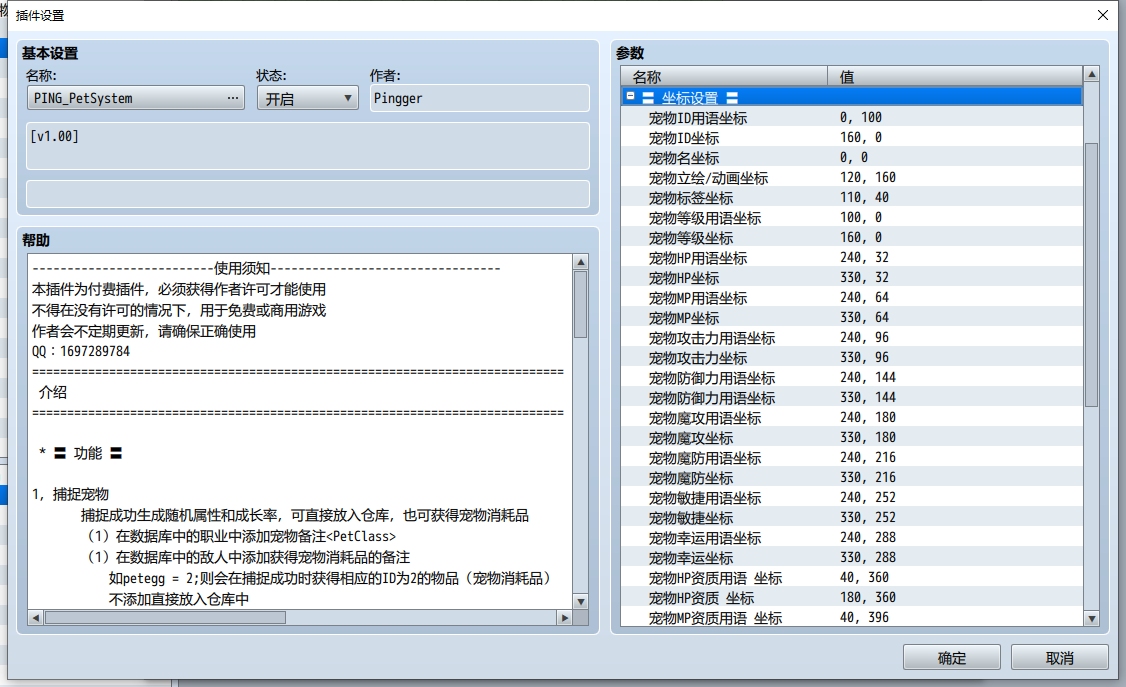This screenshot has height=687, width=1126.
Task: Click the description field showing [v1.00]
Action: click(307, 146)
